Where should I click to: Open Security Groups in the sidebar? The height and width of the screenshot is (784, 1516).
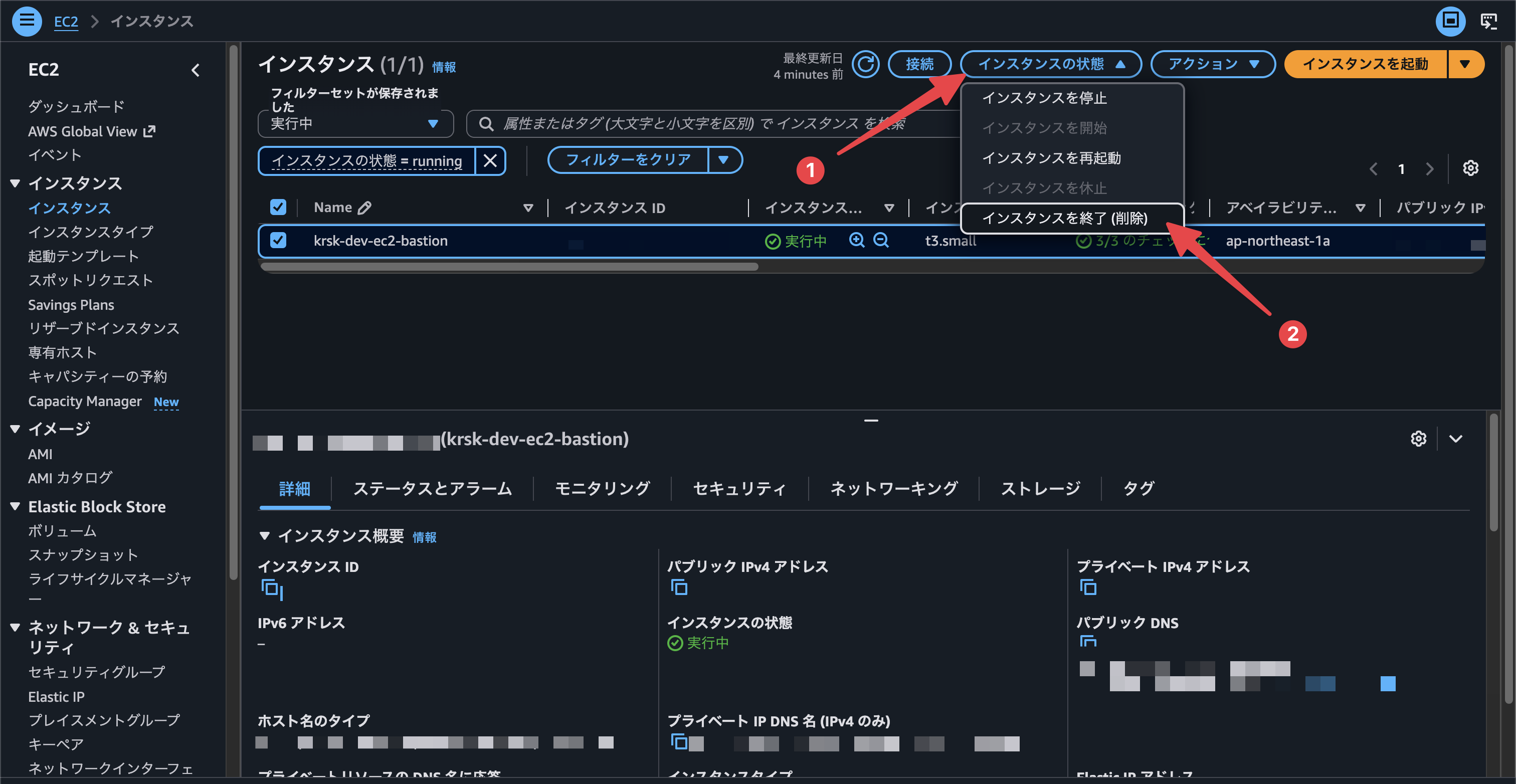pos(97,672)
